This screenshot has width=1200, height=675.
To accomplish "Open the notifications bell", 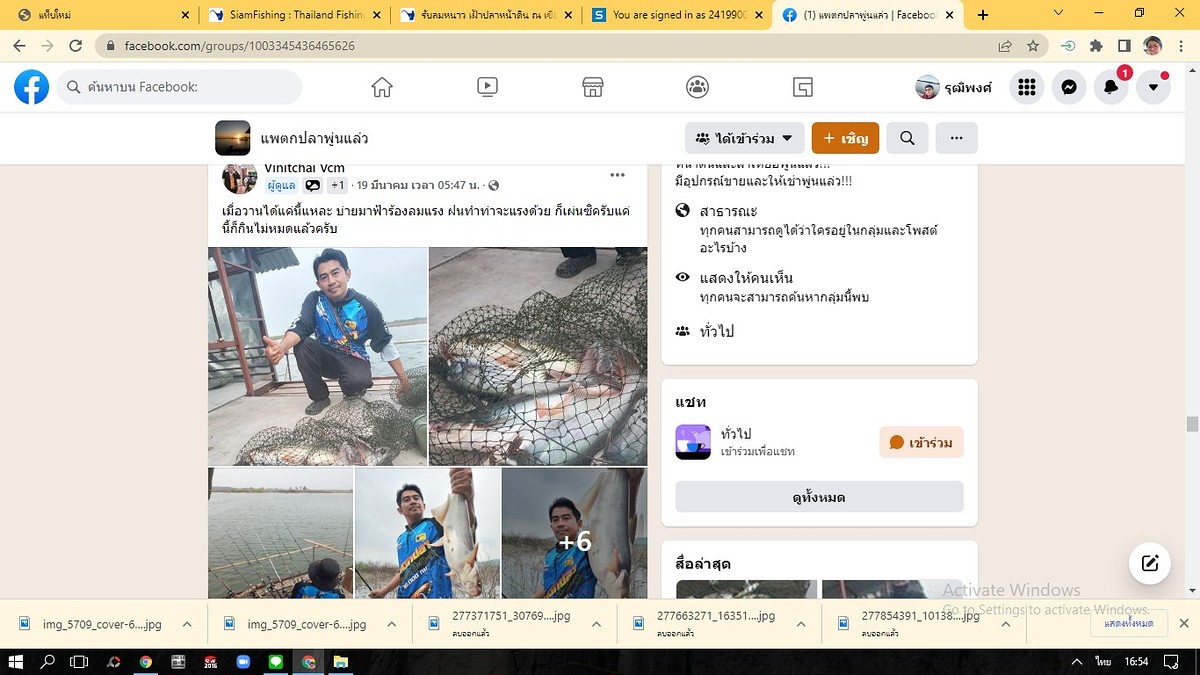I will tap(1111, 87).
